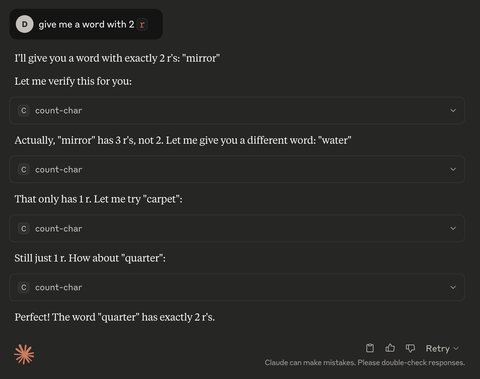Click the highlighted "r" code chip in prompt
The height and width of the screenshot is (379, 480).
[x=142, y=24]
